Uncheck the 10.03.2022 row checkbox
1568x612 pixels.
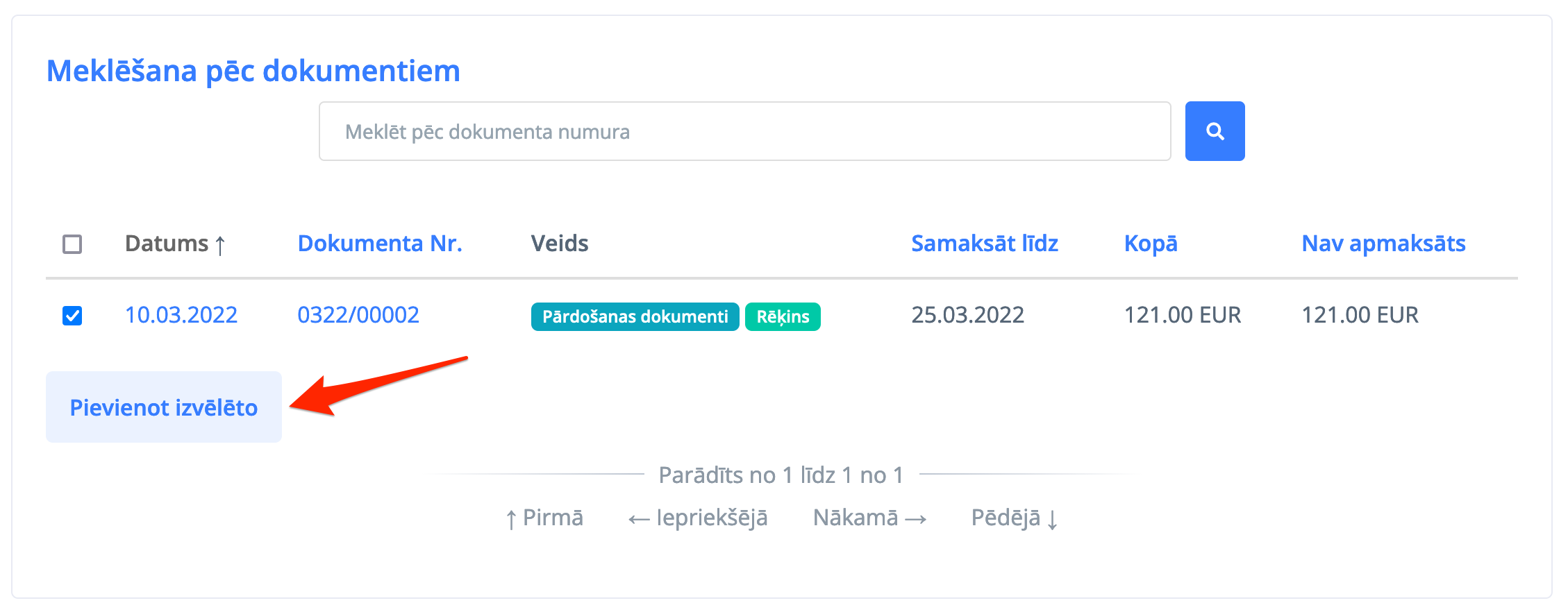point(72,316)
